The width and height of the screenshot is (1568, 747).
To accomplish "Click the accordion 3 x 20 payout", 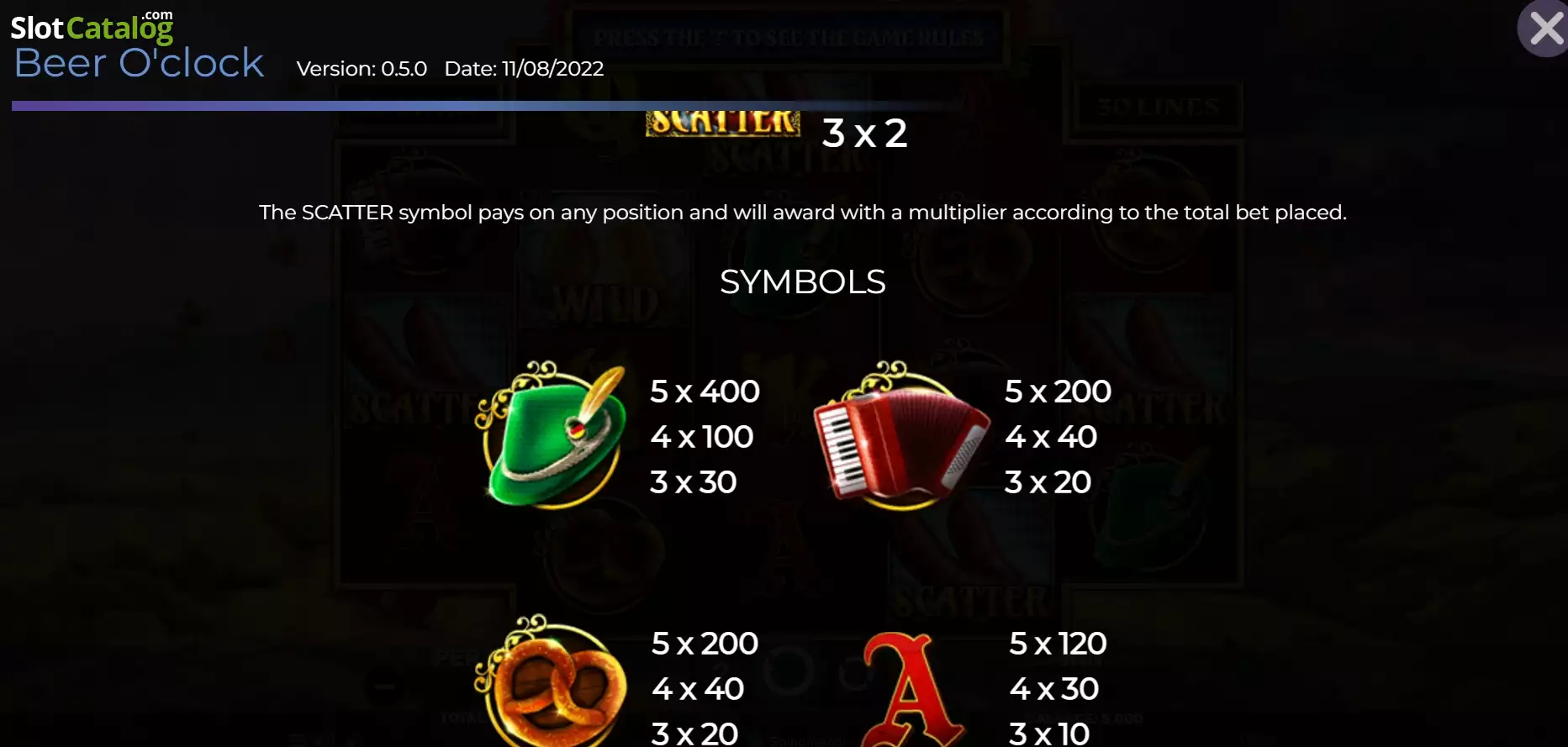I will click(x=1048, y=482).
